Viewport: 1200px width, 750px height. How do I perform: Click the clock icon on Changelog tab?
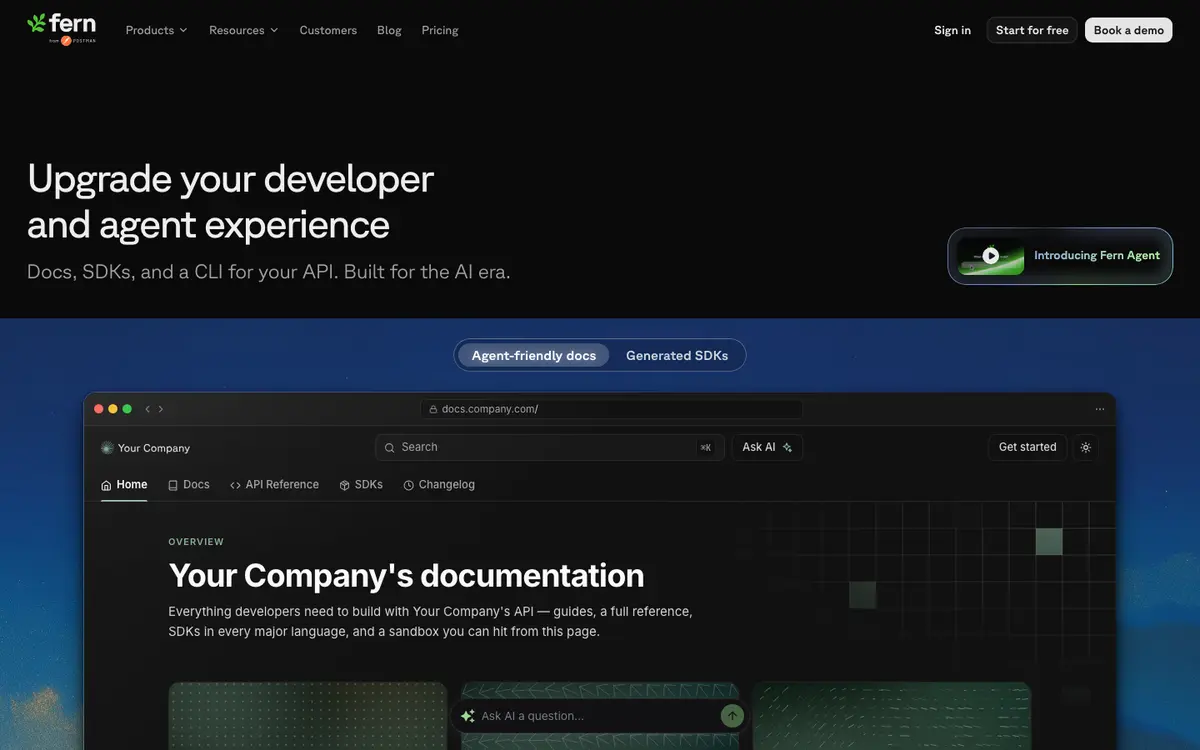[x=408, y=485]
